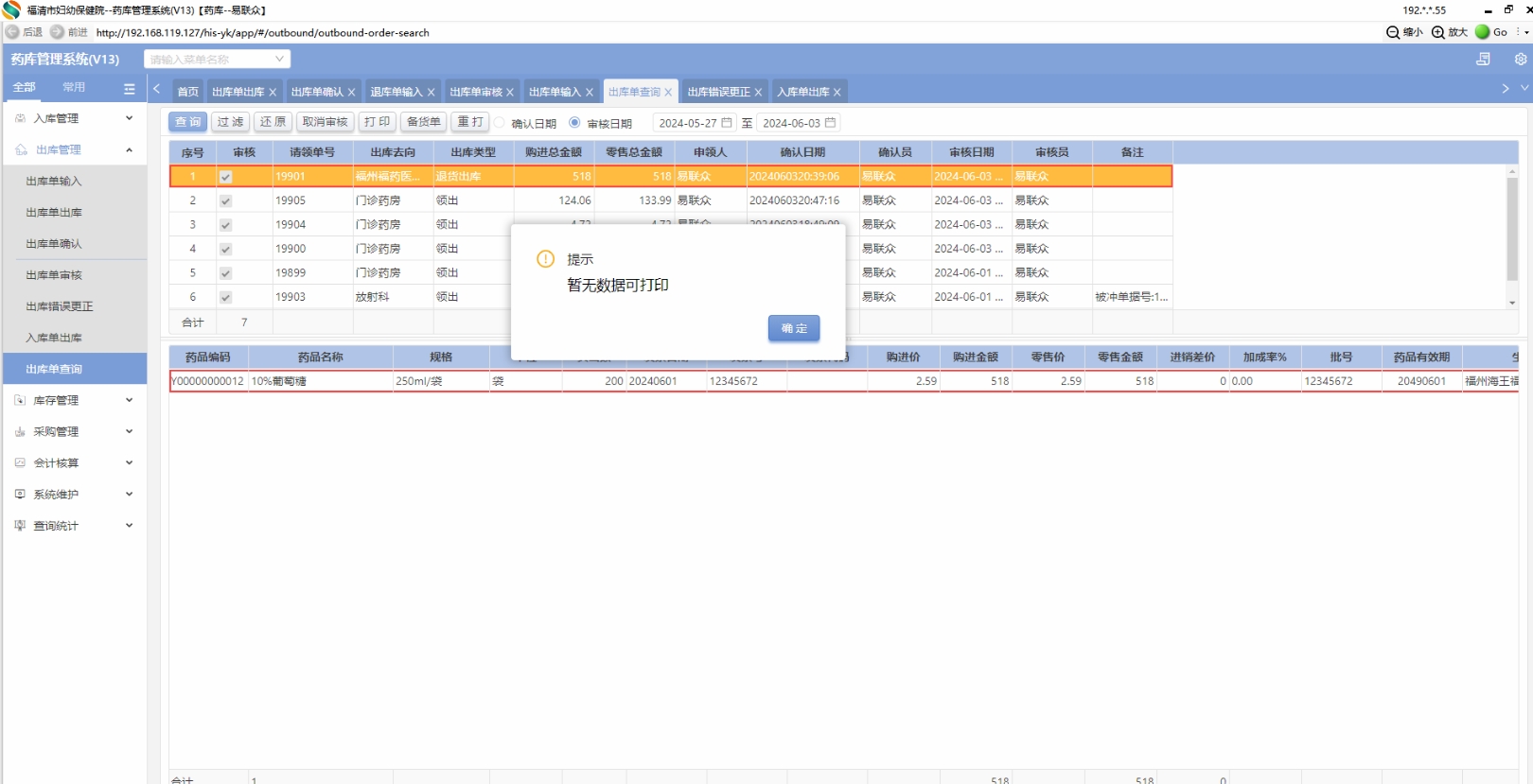Image resolution: width=1533 pixels, height=784 pixels.
Task: Close the 出库单输入 tab
Action: tap(590, 92)
